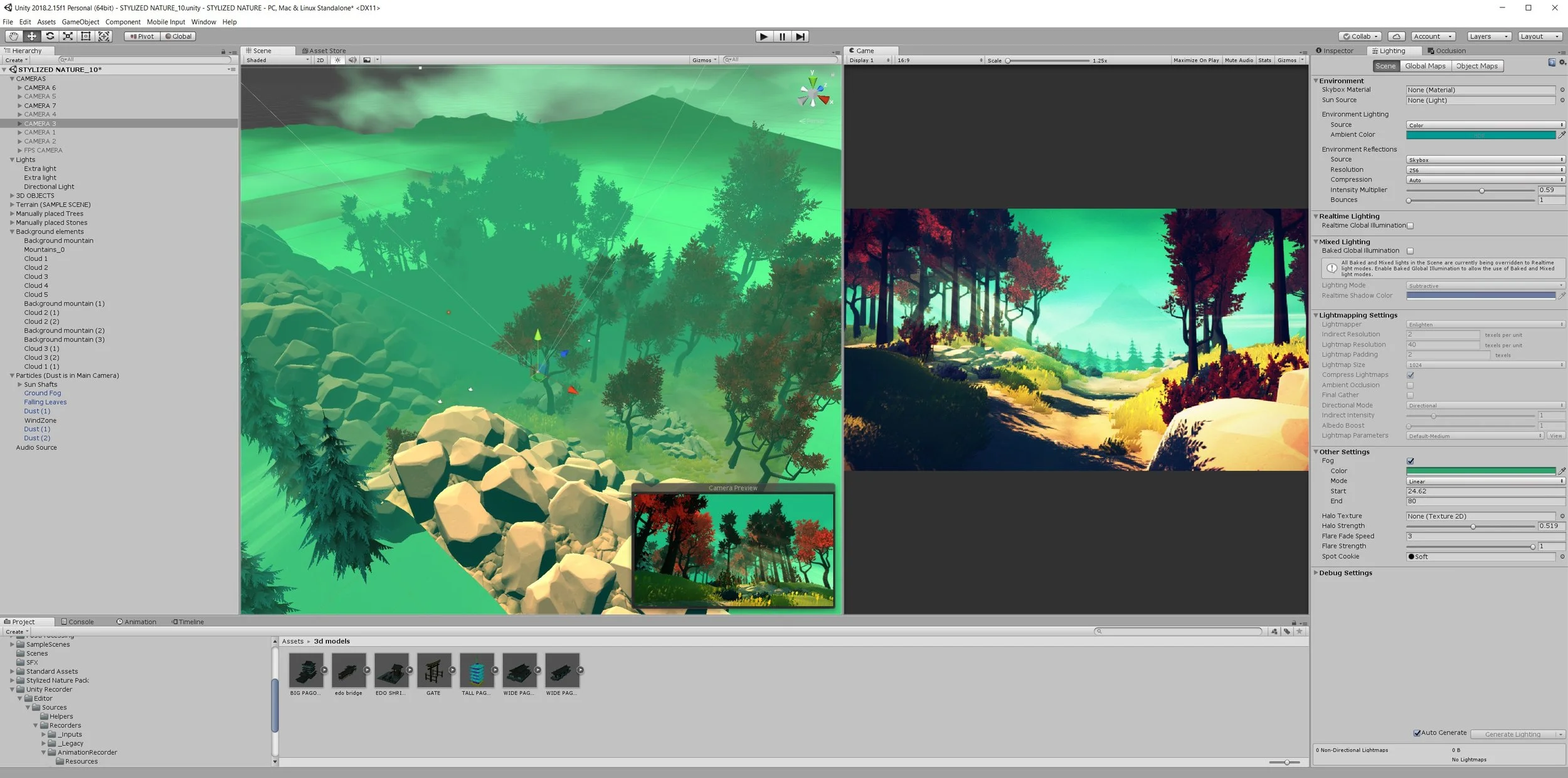
Task: Open Unity cloud services panel
Action: coord(1396,36)
